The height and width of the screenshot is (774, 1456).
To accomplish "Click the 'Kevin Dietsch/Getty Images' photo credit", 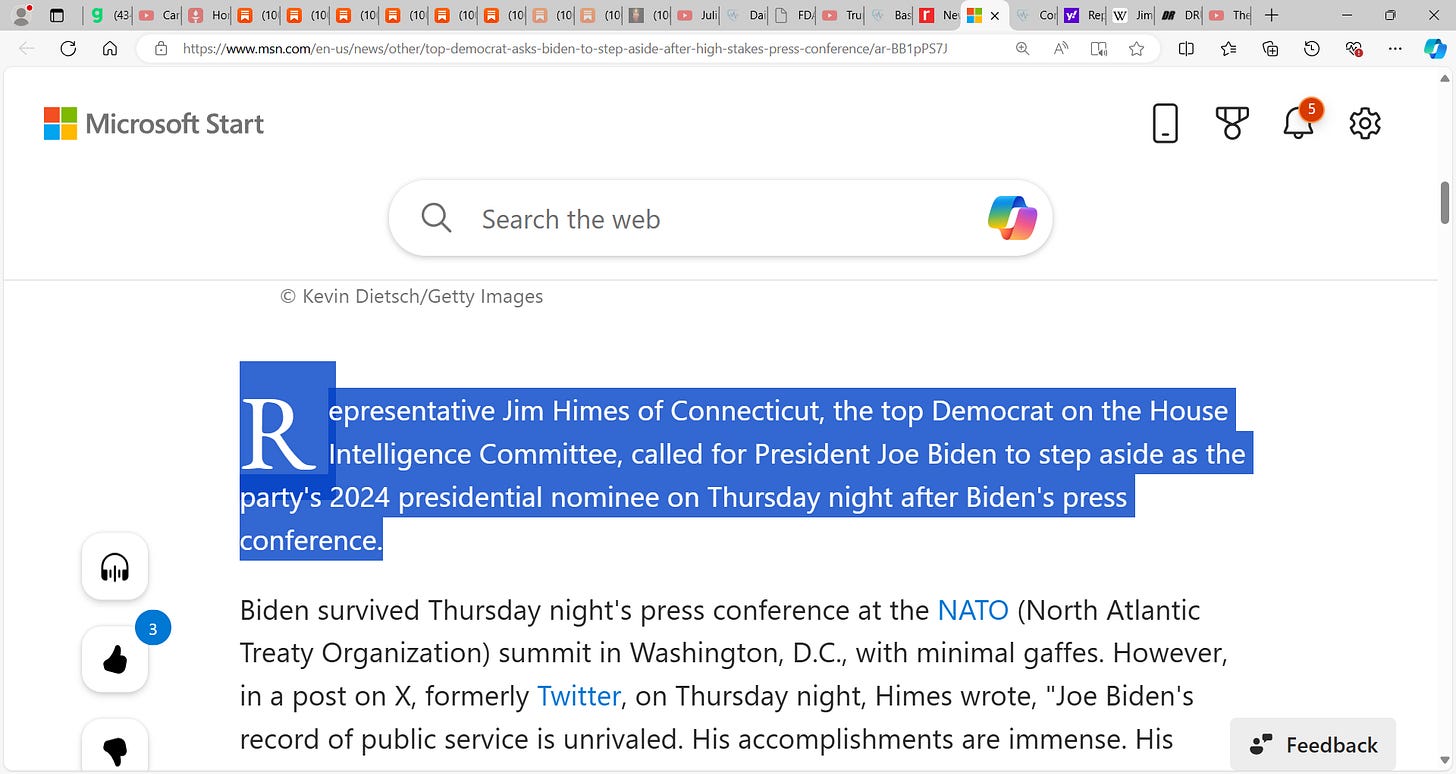I will point(423,296).
